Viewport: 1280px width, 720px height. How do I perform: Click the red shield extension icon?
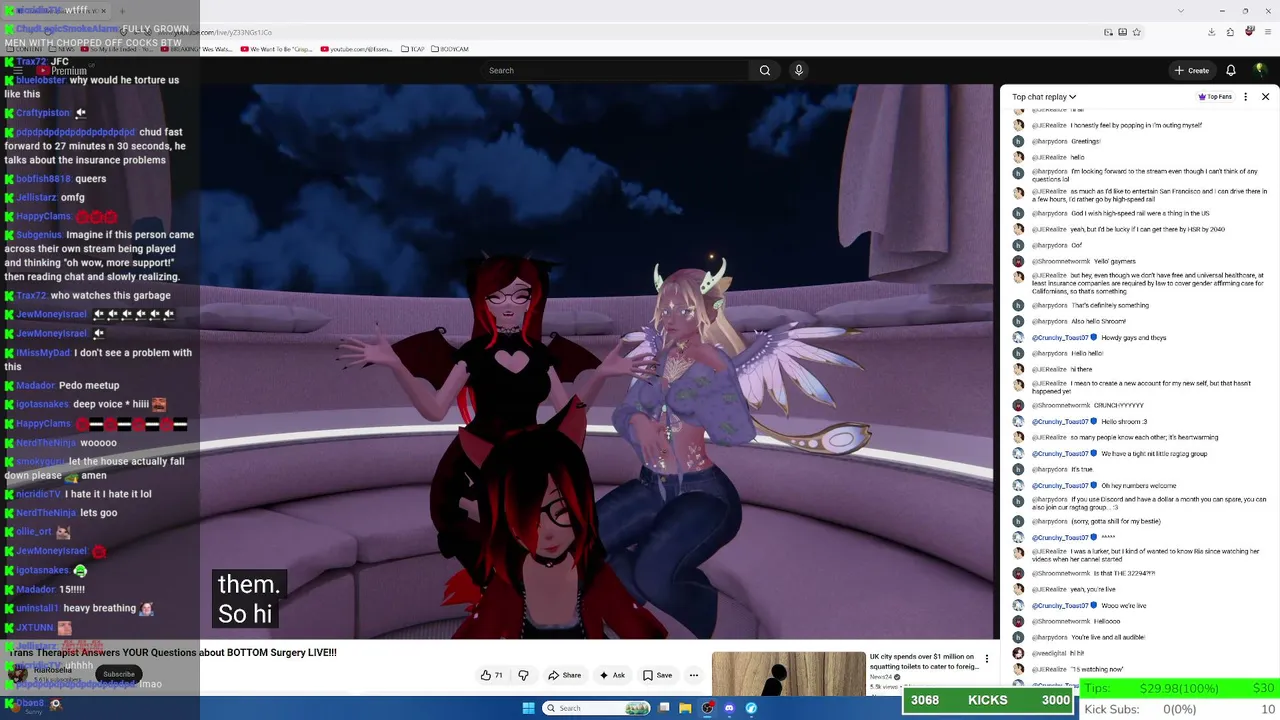[x=1249, y=32]
